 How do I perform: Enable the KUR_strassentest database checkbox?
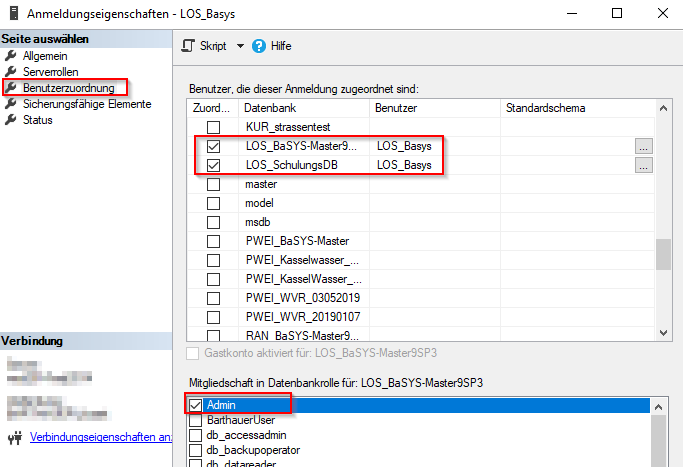click(x=213, y=127)
